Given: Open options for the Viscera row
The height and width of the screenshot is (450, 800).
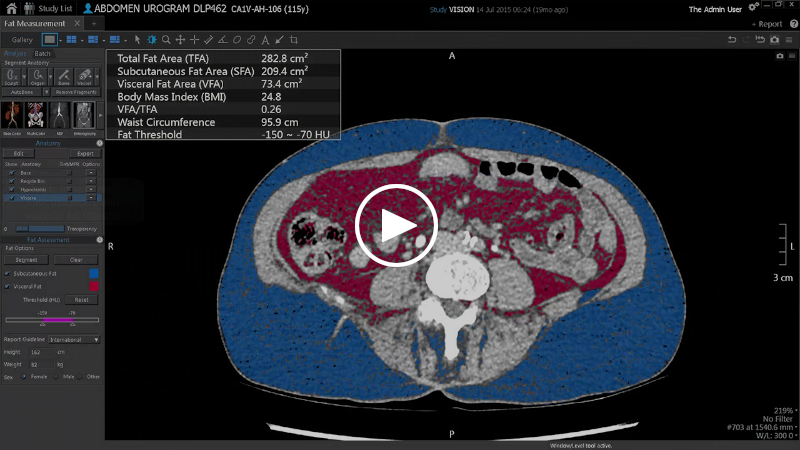Looking at the screenshot, I should tap(91, 198).
